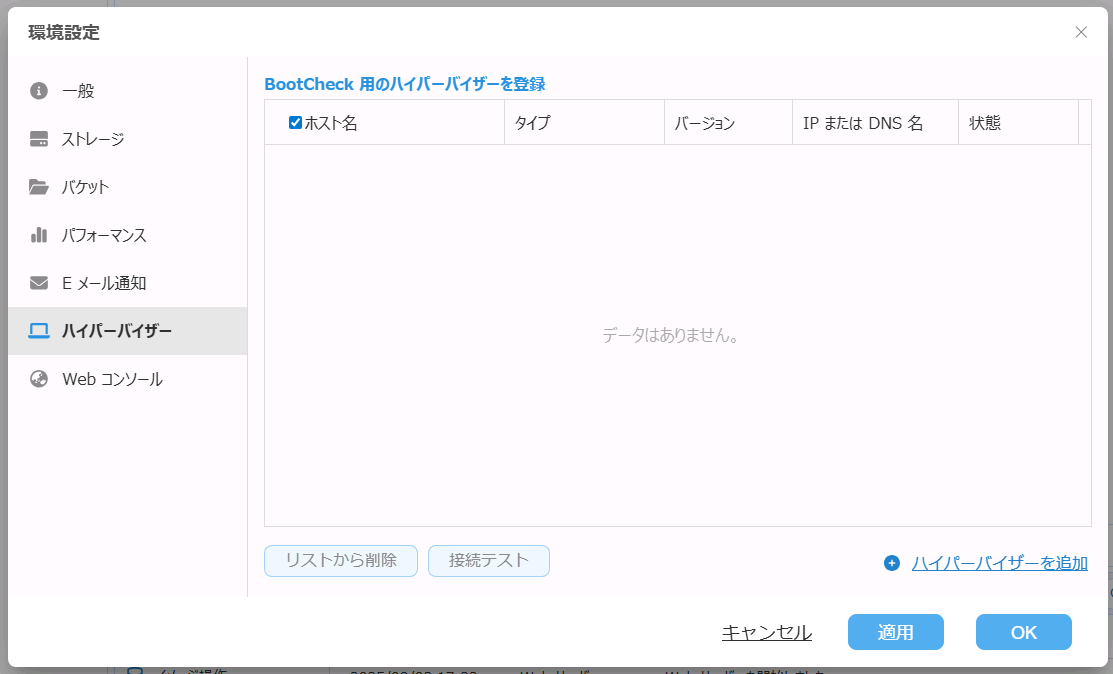The width and height of the screenshot is (1113, 674).
Task: Click the General info icon in sidebar
Action: 39,91
